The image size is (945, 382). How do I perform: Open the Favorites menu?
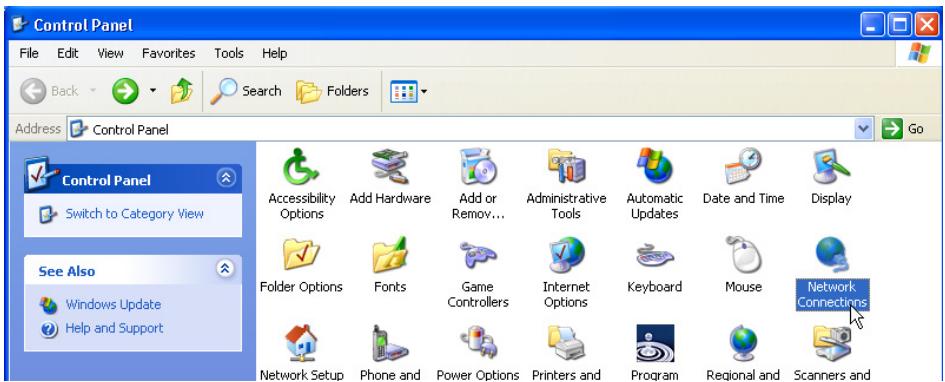[x=169, y=54]
